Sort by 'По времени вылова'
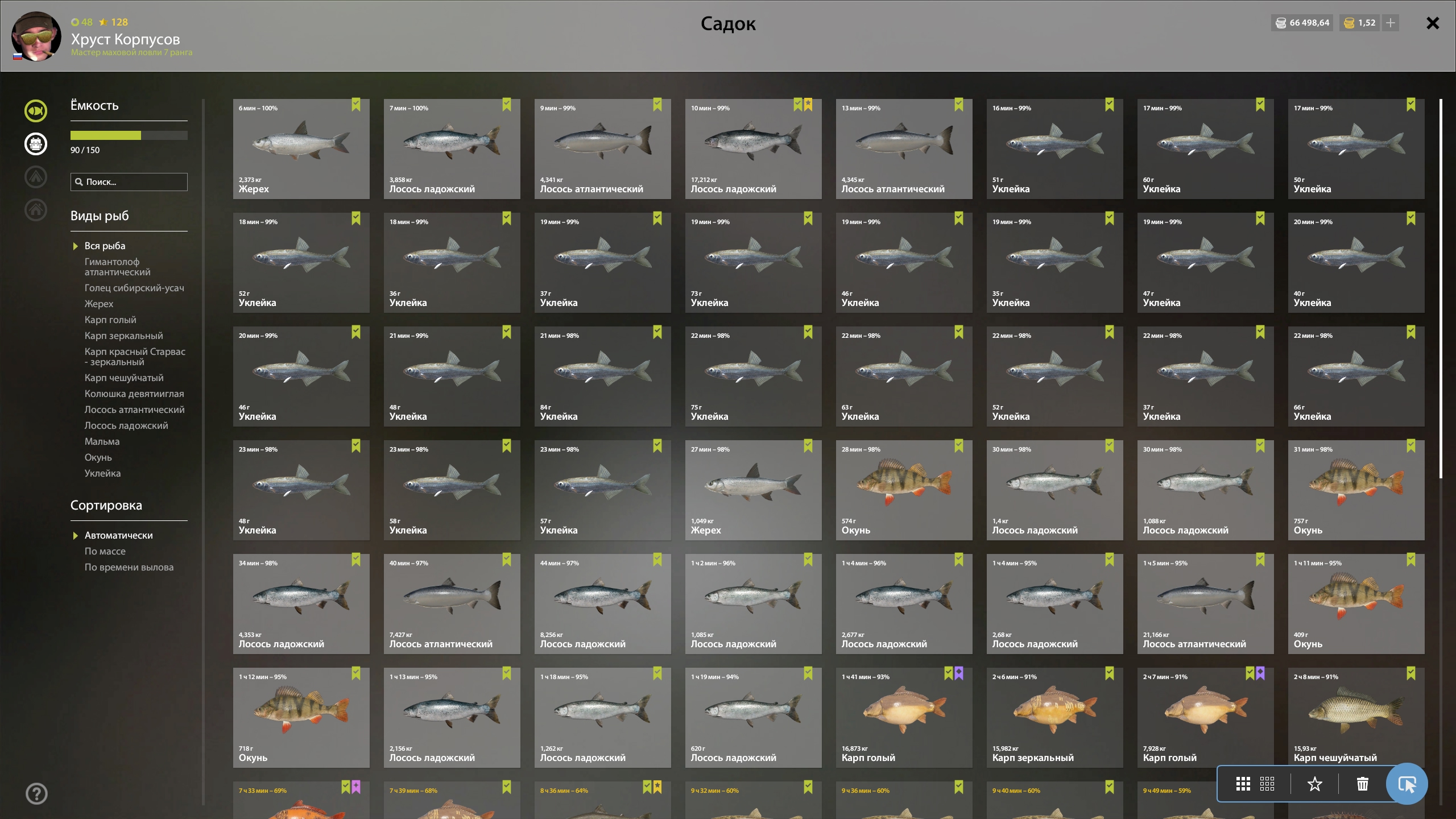The height and width of the screenshot is (819, 1456). pyautogui.click(x=129, y=567)
